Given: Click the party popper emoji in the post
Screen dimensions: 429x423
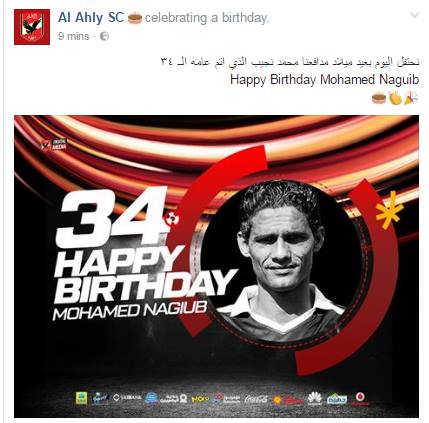Looking at the screenshot, I should pos(411,98).
